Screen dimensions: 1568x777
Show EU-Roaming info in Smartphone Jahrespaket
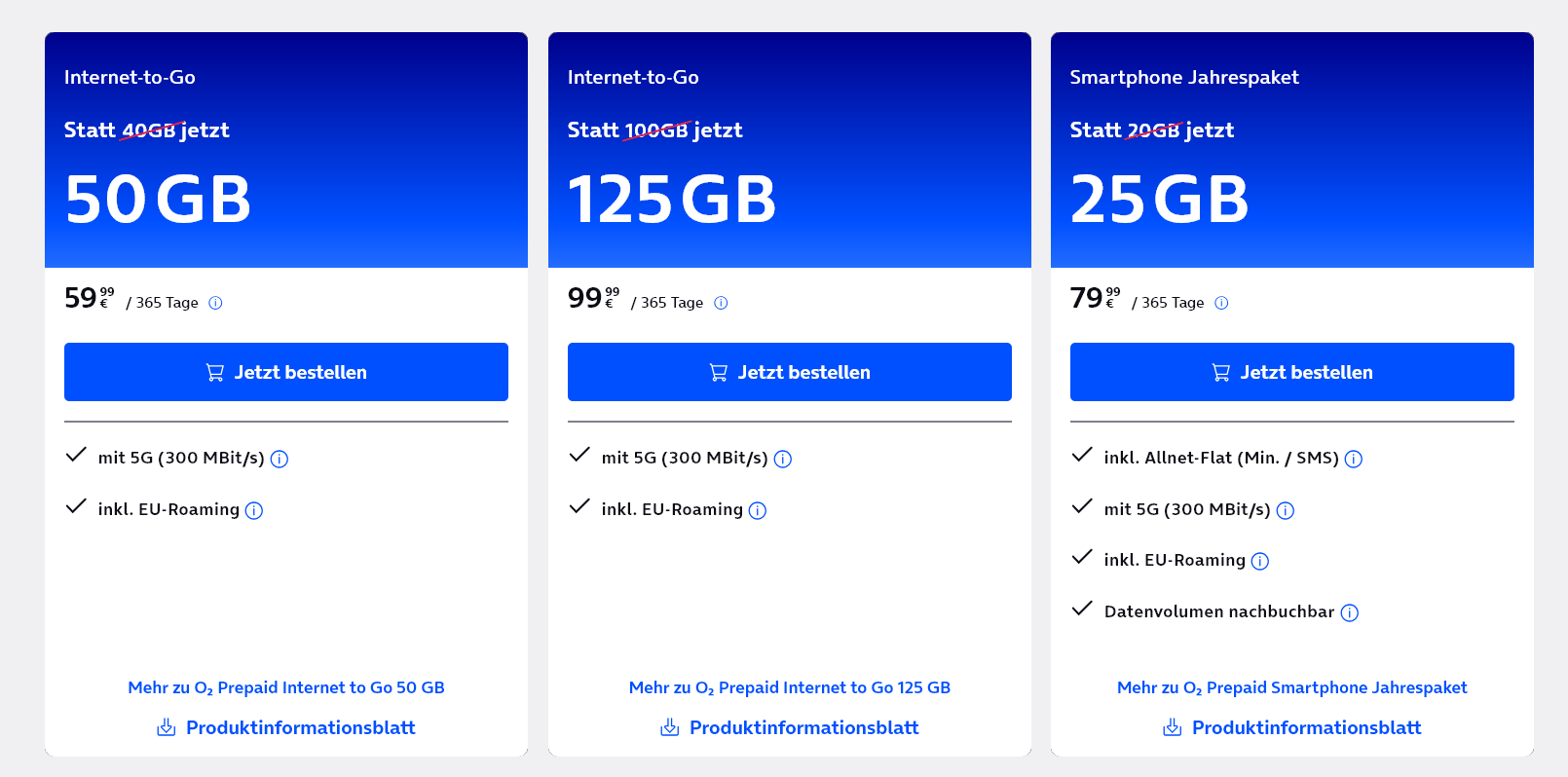1260,561
